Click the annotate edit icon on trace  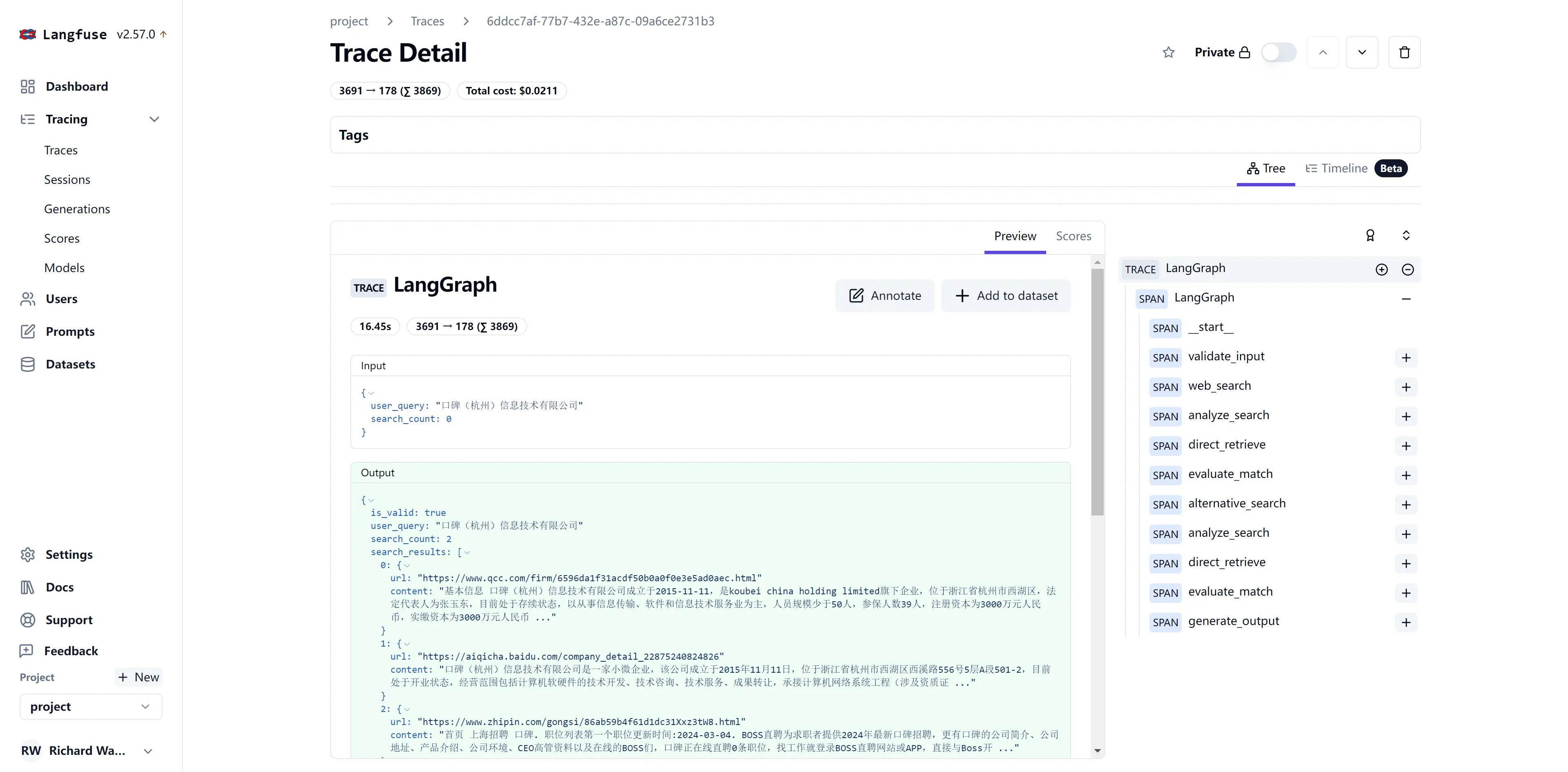pos(855,295)
